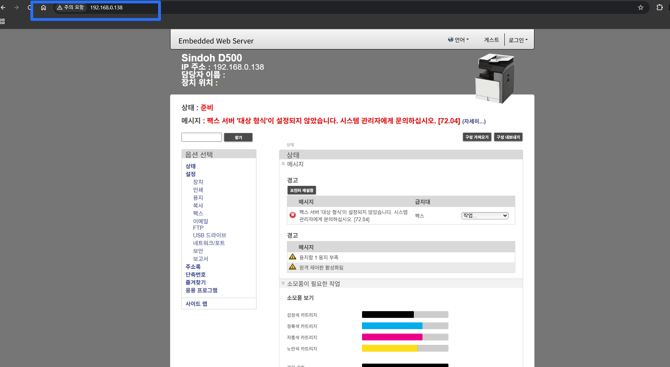Image resolution: width=670 pixels, height=367 pixels.
Task: Open 주소록 in the options menu
Action: click(193, 267)
